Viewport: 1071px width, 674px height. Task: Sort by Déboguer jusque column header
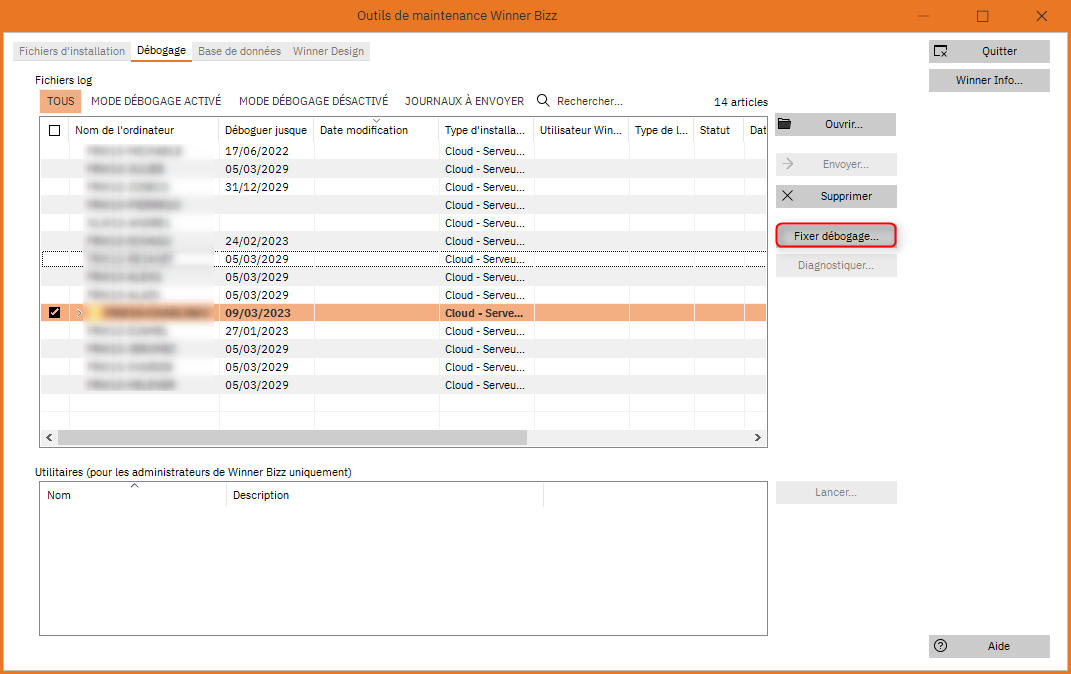click(266, 130)
